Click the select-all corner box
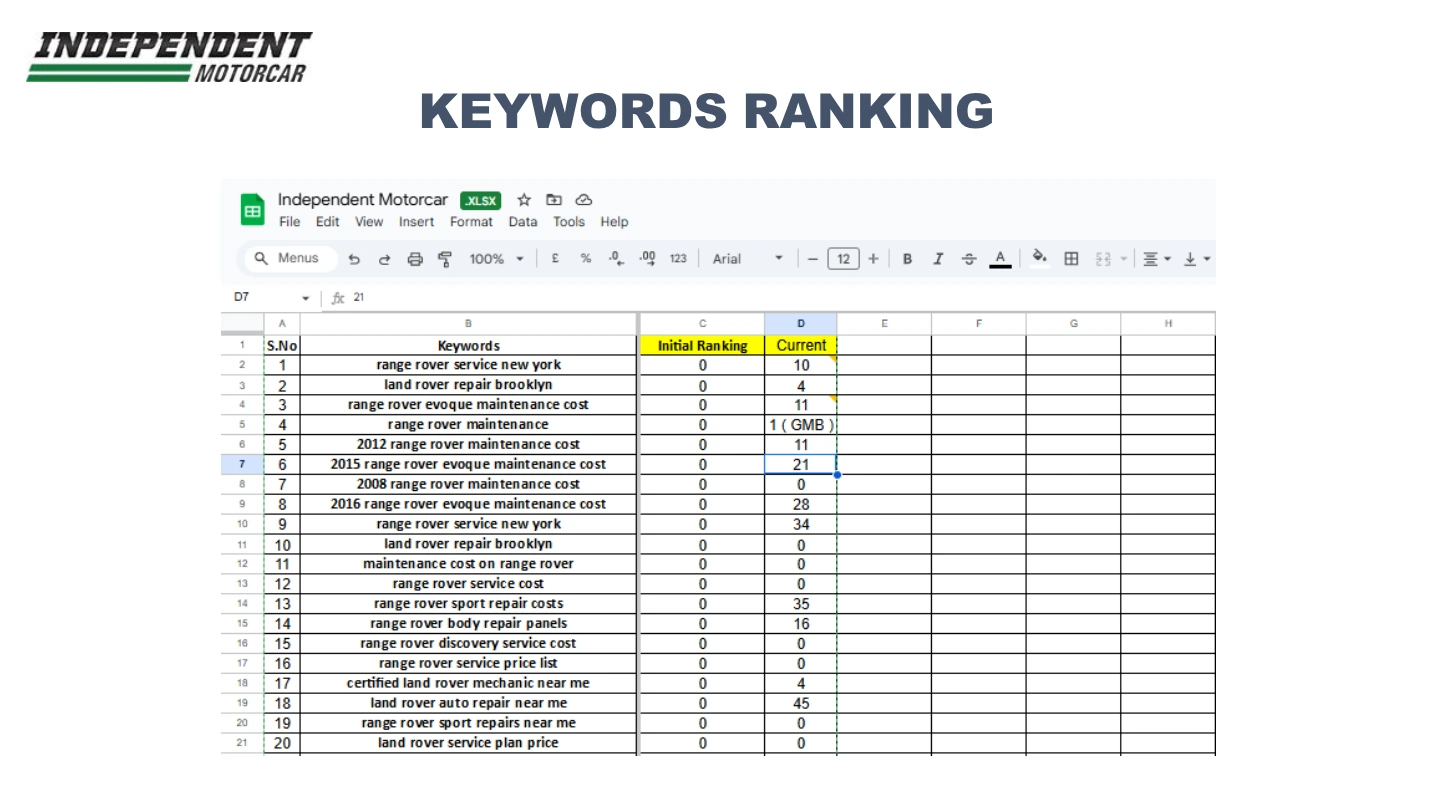The image size is (1440, 810). (242, 324)
